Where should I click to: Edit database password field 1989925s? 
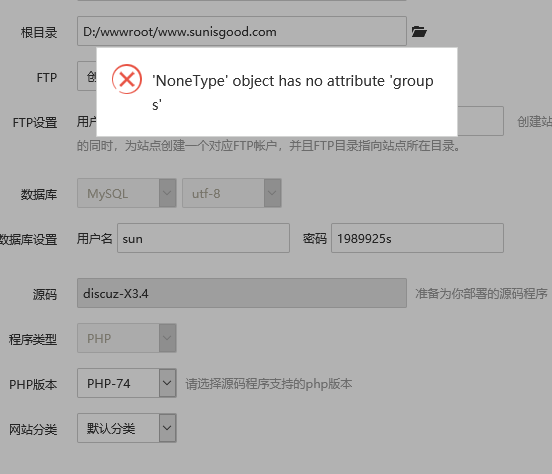click(x=417, y=238)
